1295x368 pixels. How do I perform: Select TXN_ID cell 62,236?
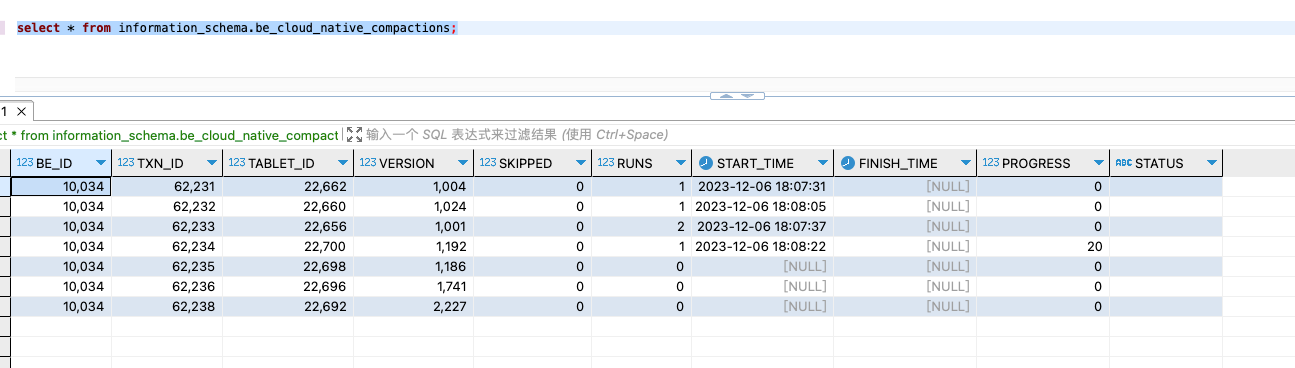166,286
